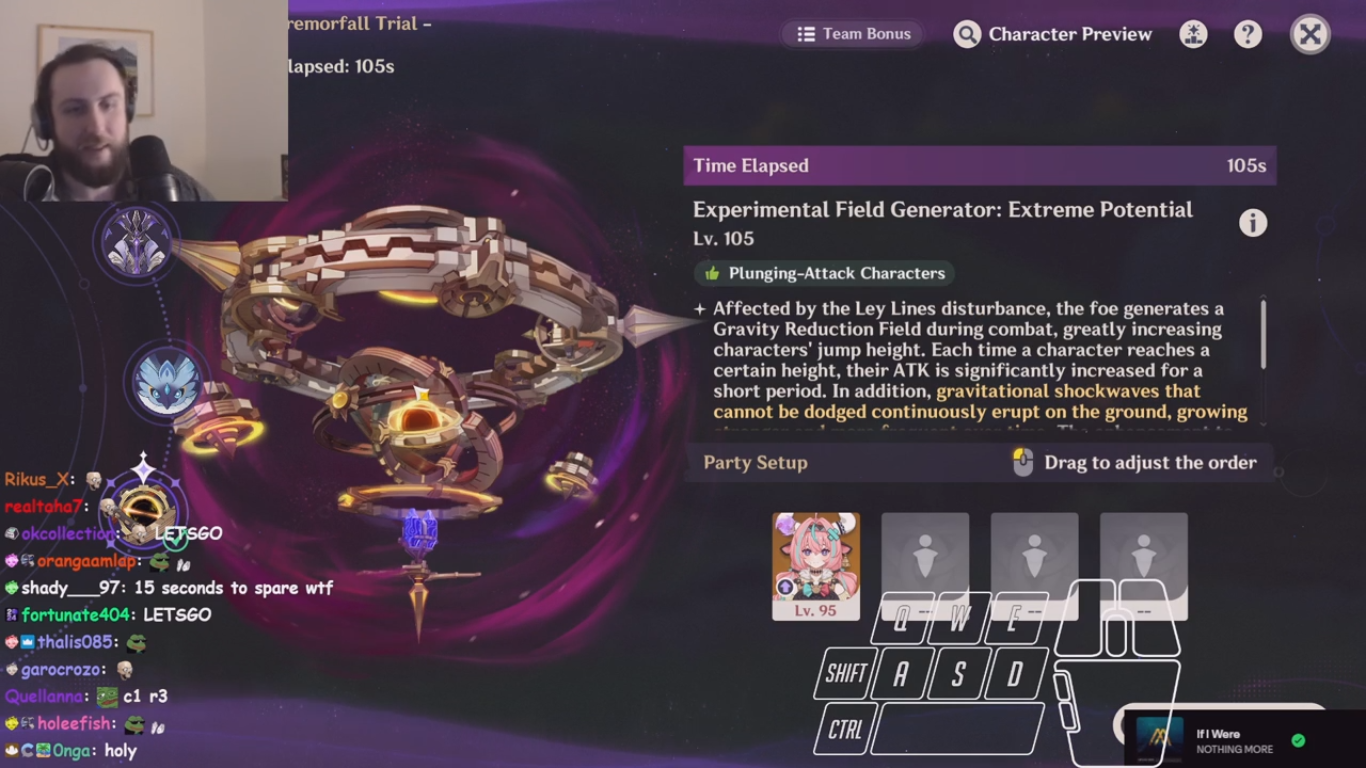Viewport: 1366px width, 768px height.
Task: Open the help question mark icon
Action: (1247, 34)
